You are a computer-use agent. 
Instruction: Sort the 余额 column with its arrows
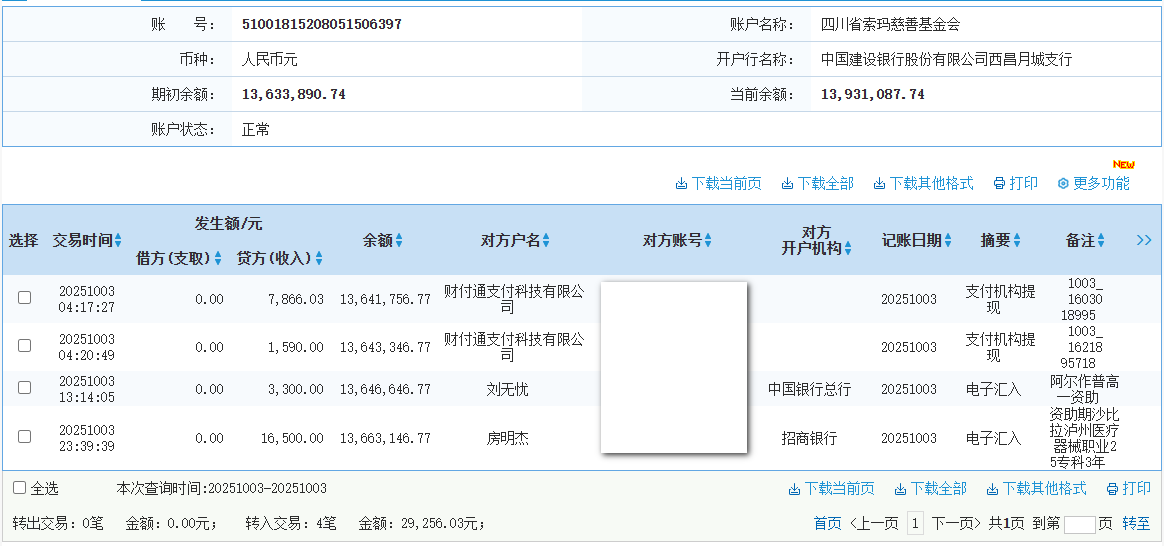399,241
